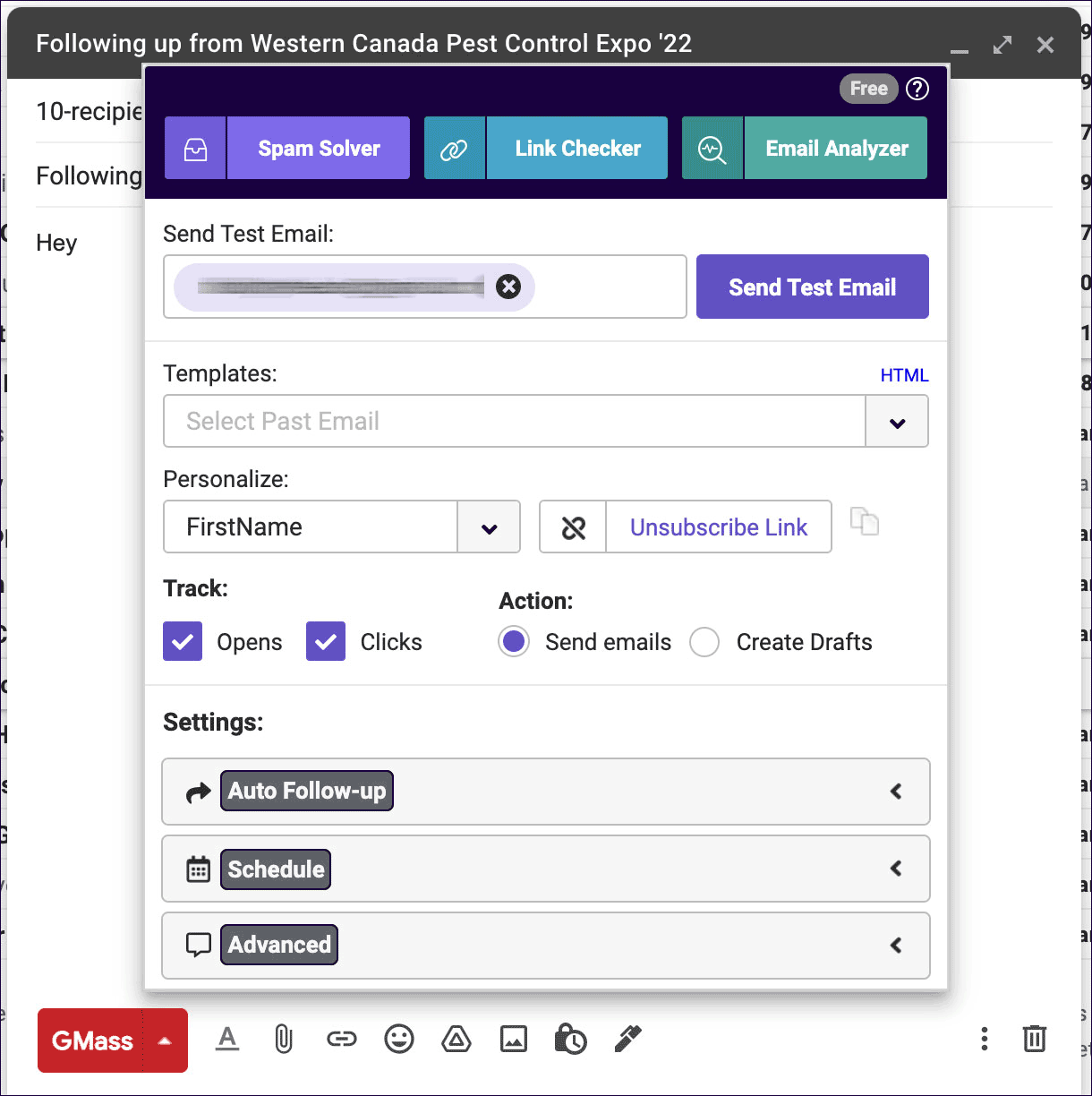Select the Send emails radio option
This screenshot has height=1096, width=1092.
514,642
